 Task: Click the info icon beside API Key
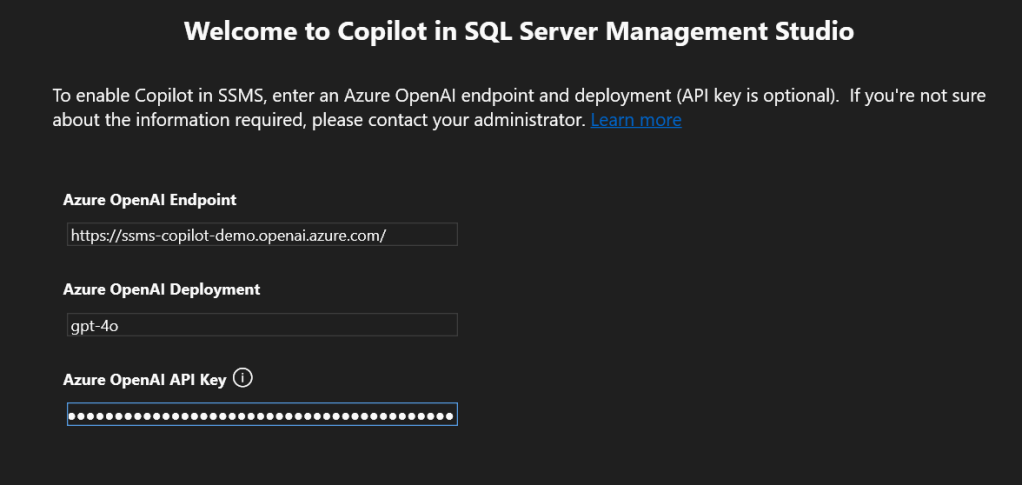(242, 379)
